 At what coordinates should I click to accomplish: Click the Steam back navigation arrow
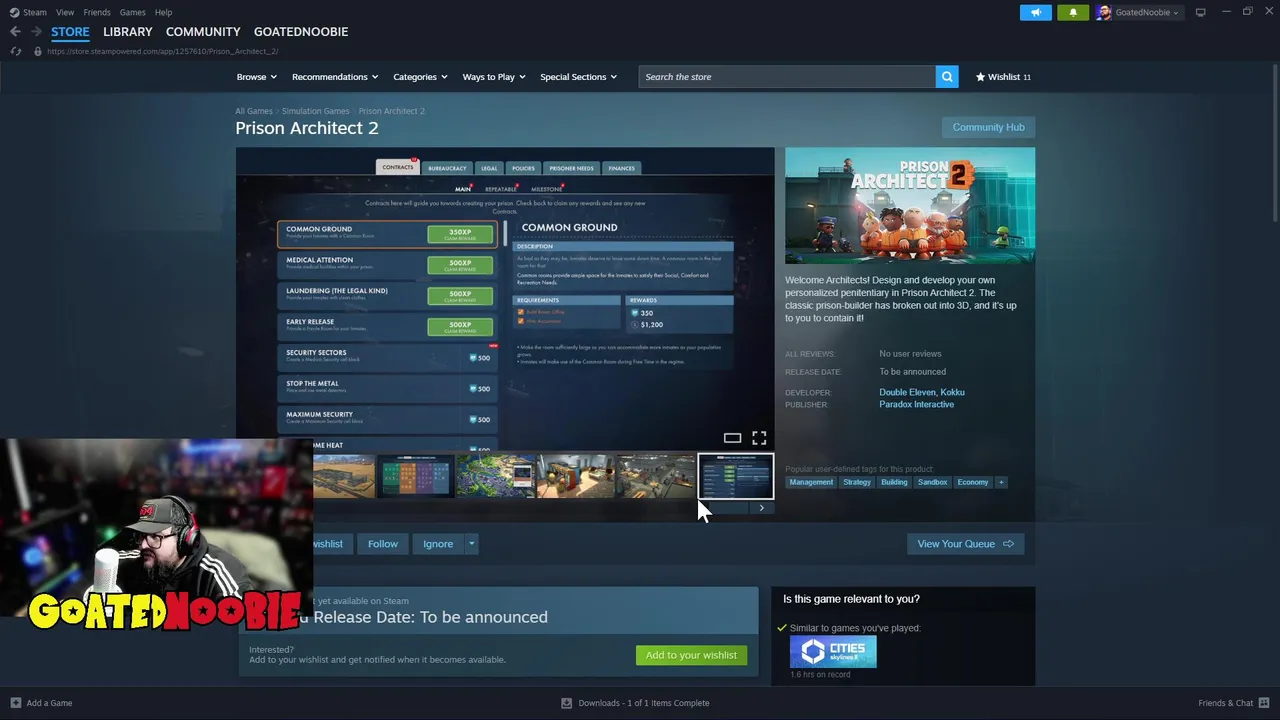tap(15, 32)
